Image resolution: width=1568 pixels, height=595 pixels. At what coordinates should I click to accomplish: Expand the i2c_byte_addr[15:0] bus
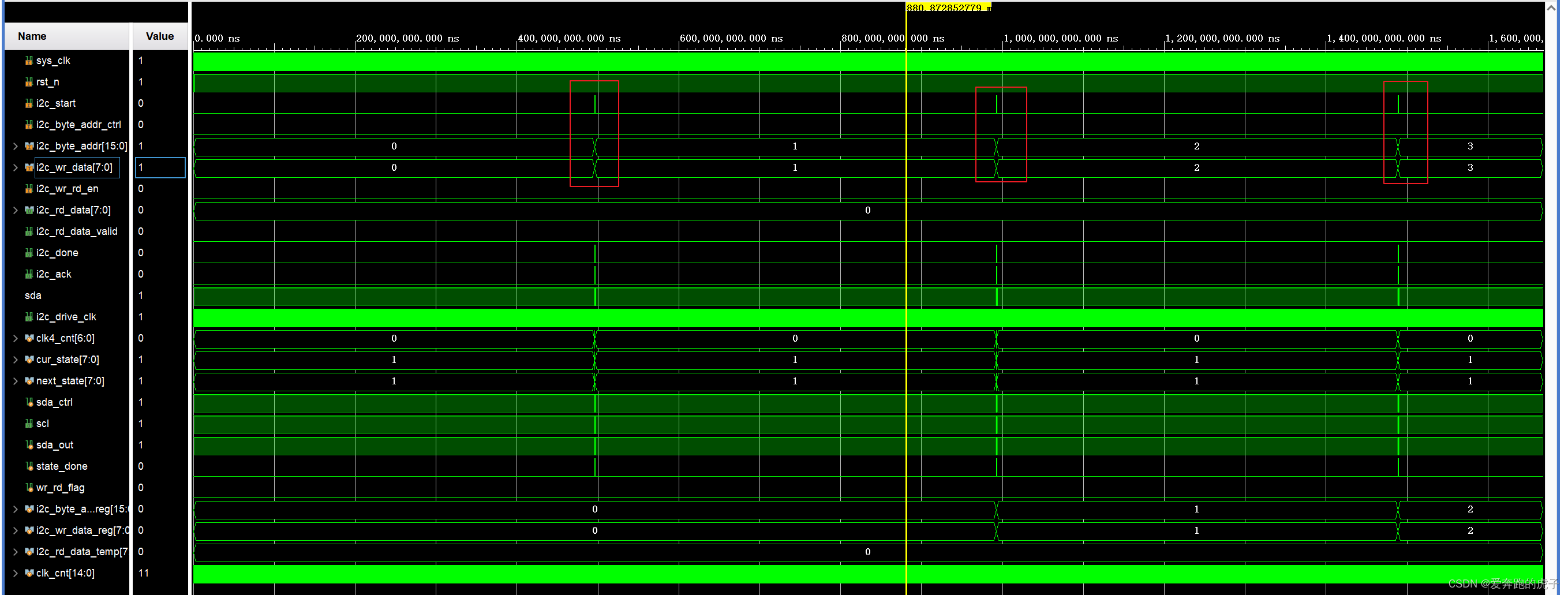click(x=15, y=146)
